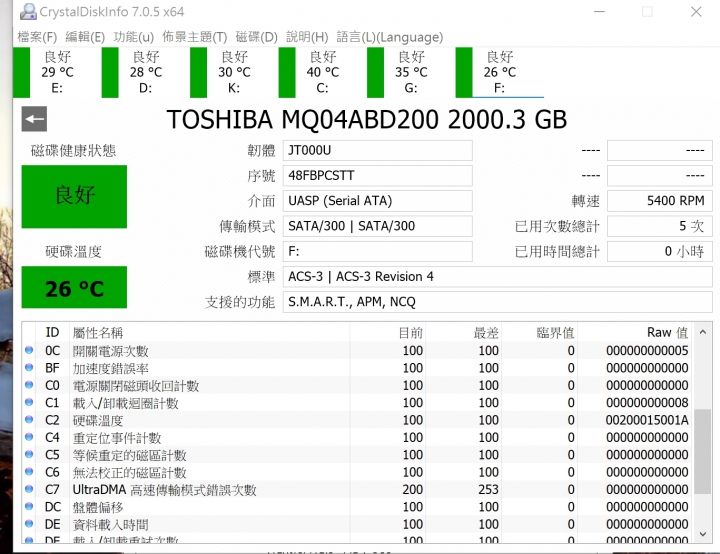The image size is (720, 554).
Task: Open the 佈景主題(T) menu
Action: click(x=195, y=37)
